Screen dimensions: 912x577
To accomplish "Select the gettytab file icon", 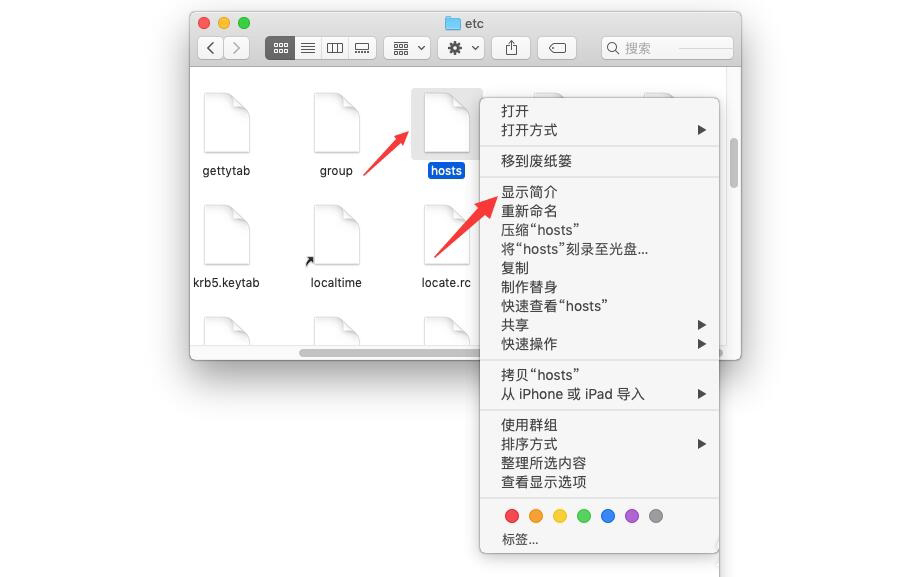I will [226, 123].
